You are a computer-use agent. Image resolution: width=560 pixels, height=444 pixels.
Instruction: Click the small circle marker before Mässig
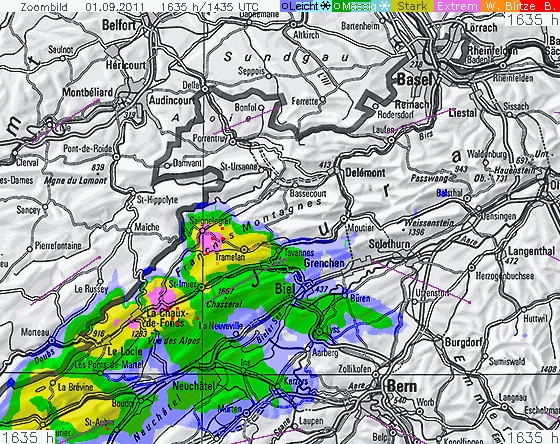[x=337, y=6]
